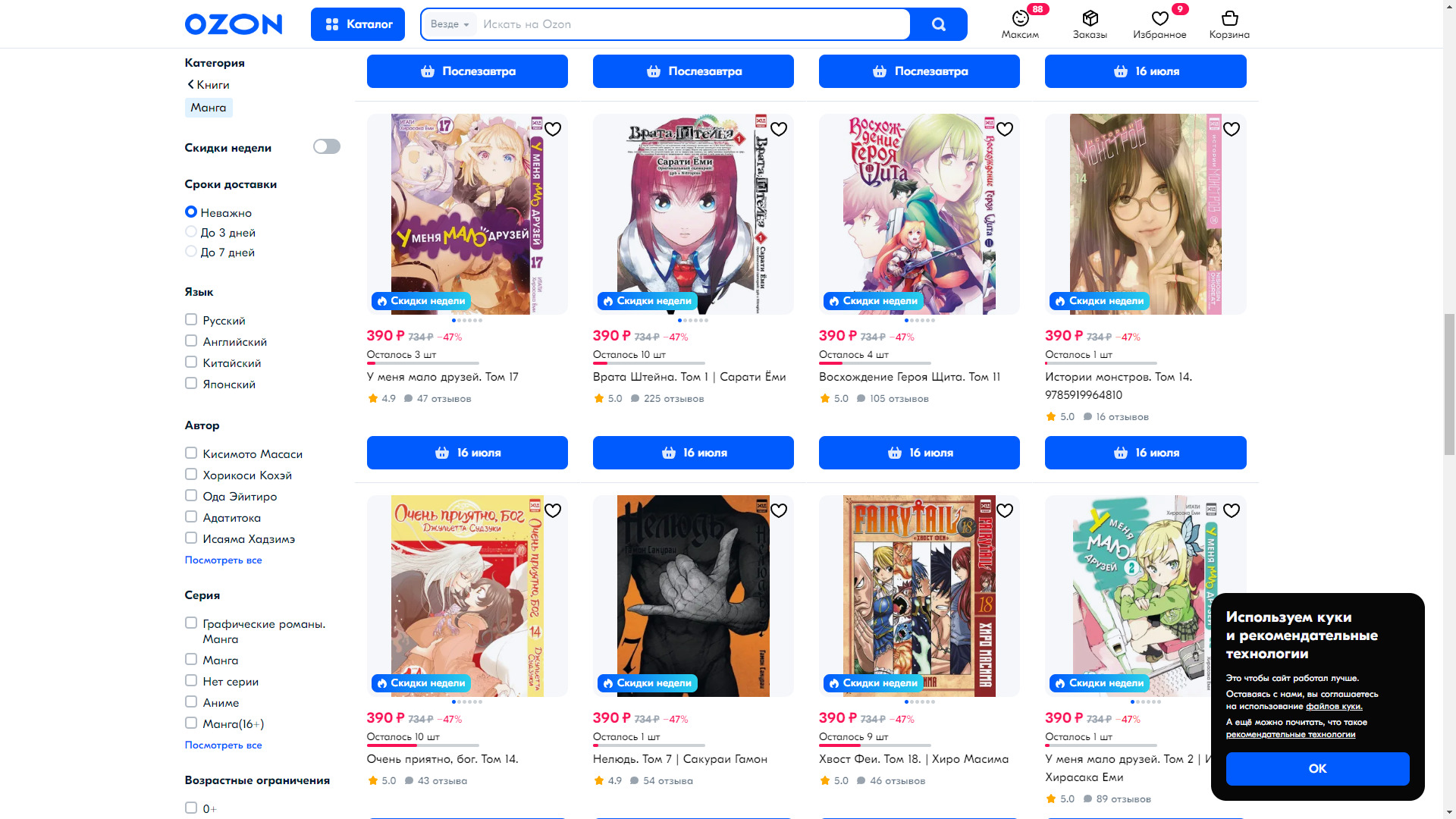Viewport: 1456px width, 819px height.
Task: Accept cookies with the OK button
Action: coord(1317,768)
